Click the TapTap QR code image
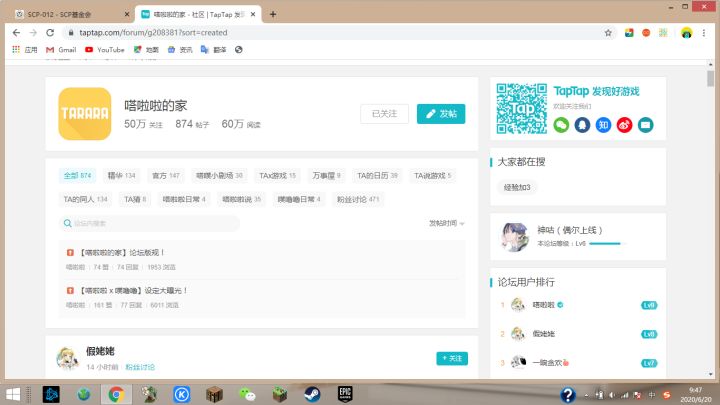Image resolution: width=720 pixels, height=405 pixels. [x=522, y=108]
